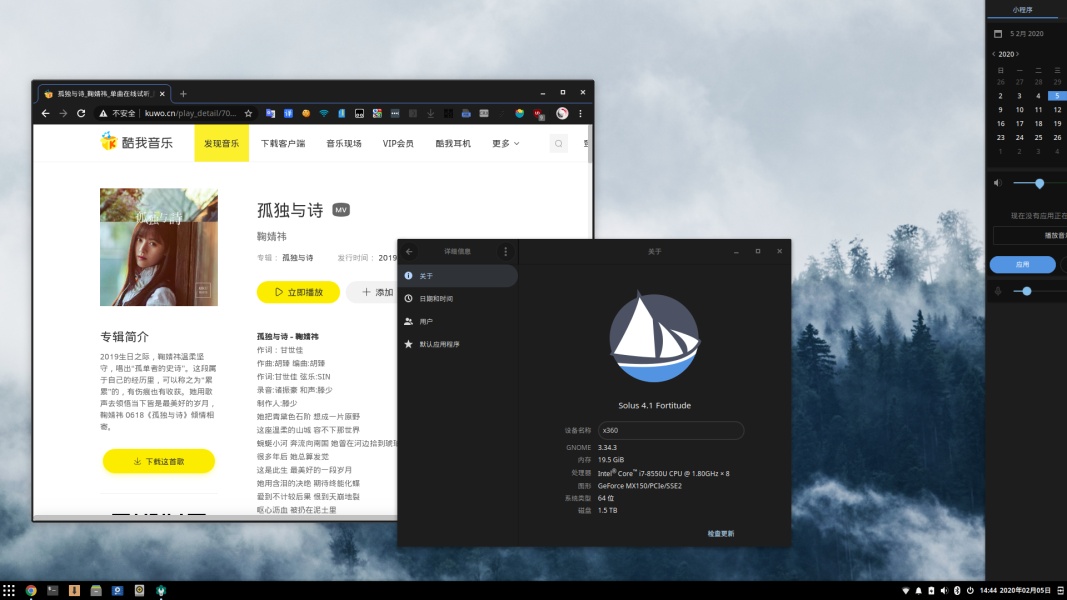1067x600 pixels.
Task: Switch to the 小程序 tab
Action: pos(1022,10)
